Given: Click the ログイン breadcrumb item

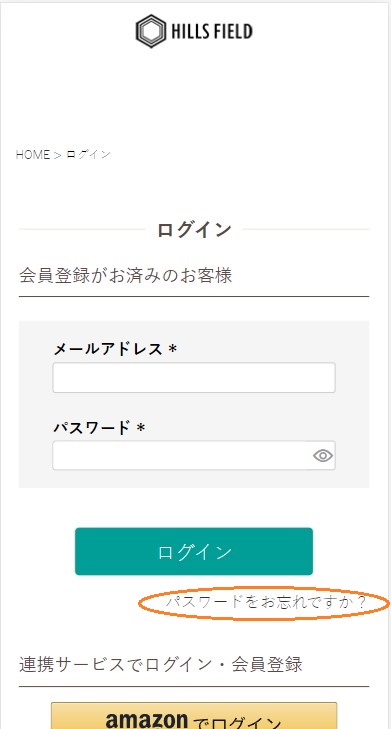Looking at the screenshot, I should [88, 154].
